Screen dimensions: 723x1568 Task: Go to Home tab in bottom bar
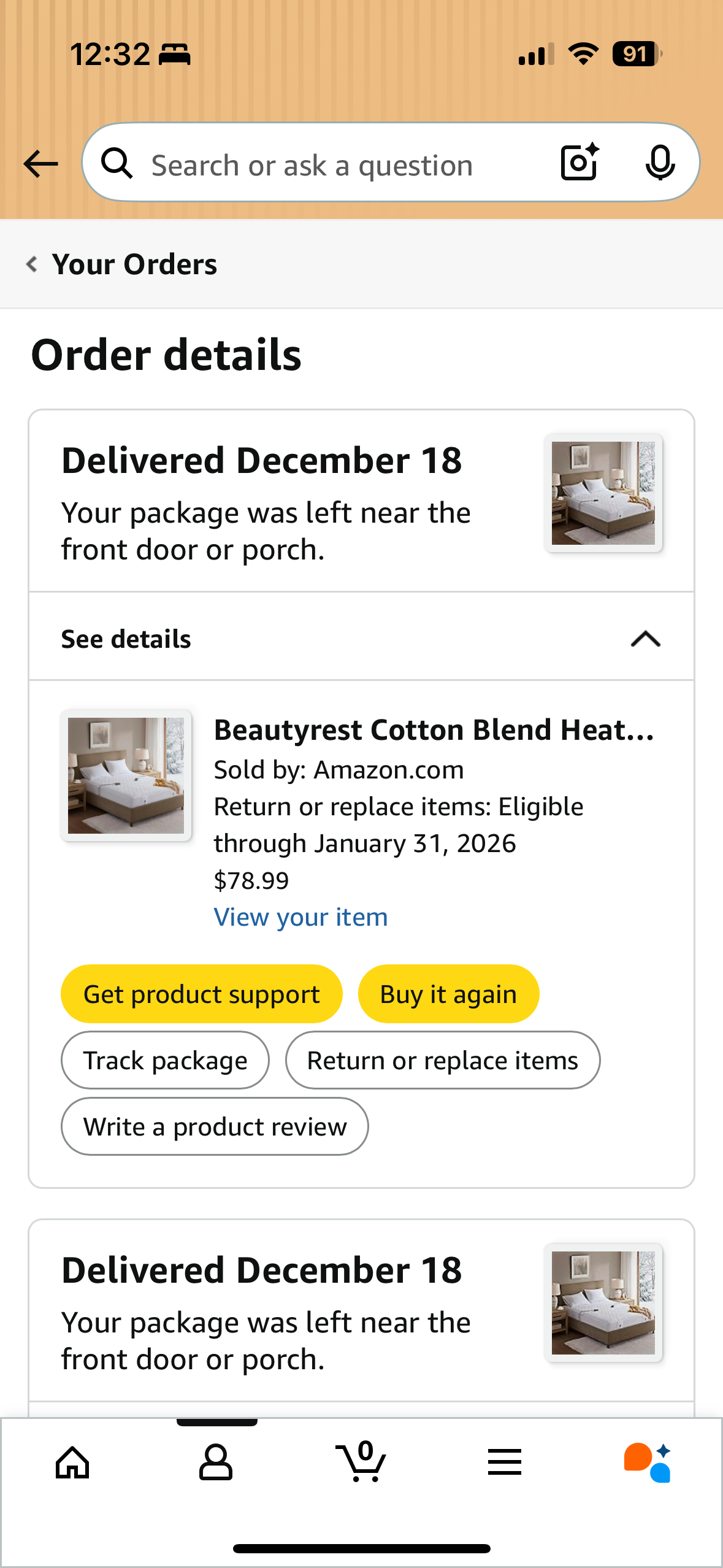tap(72, 1462)
